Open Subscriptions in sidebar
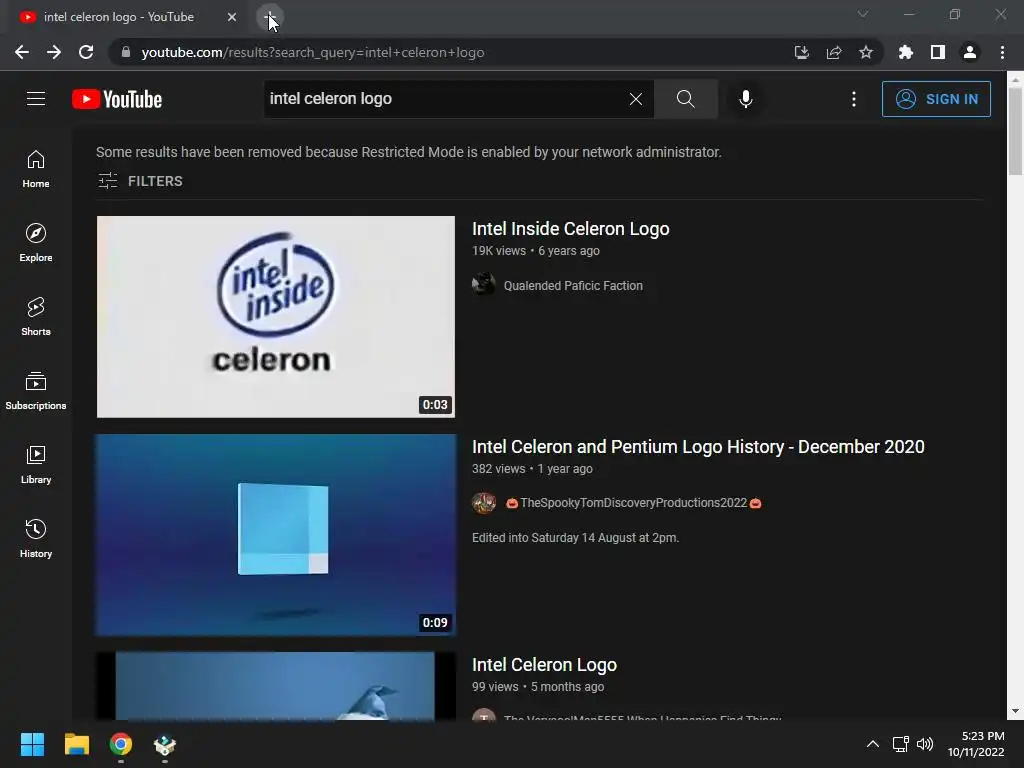Screen dimensions: 1024x768 (x=36, y=391)
